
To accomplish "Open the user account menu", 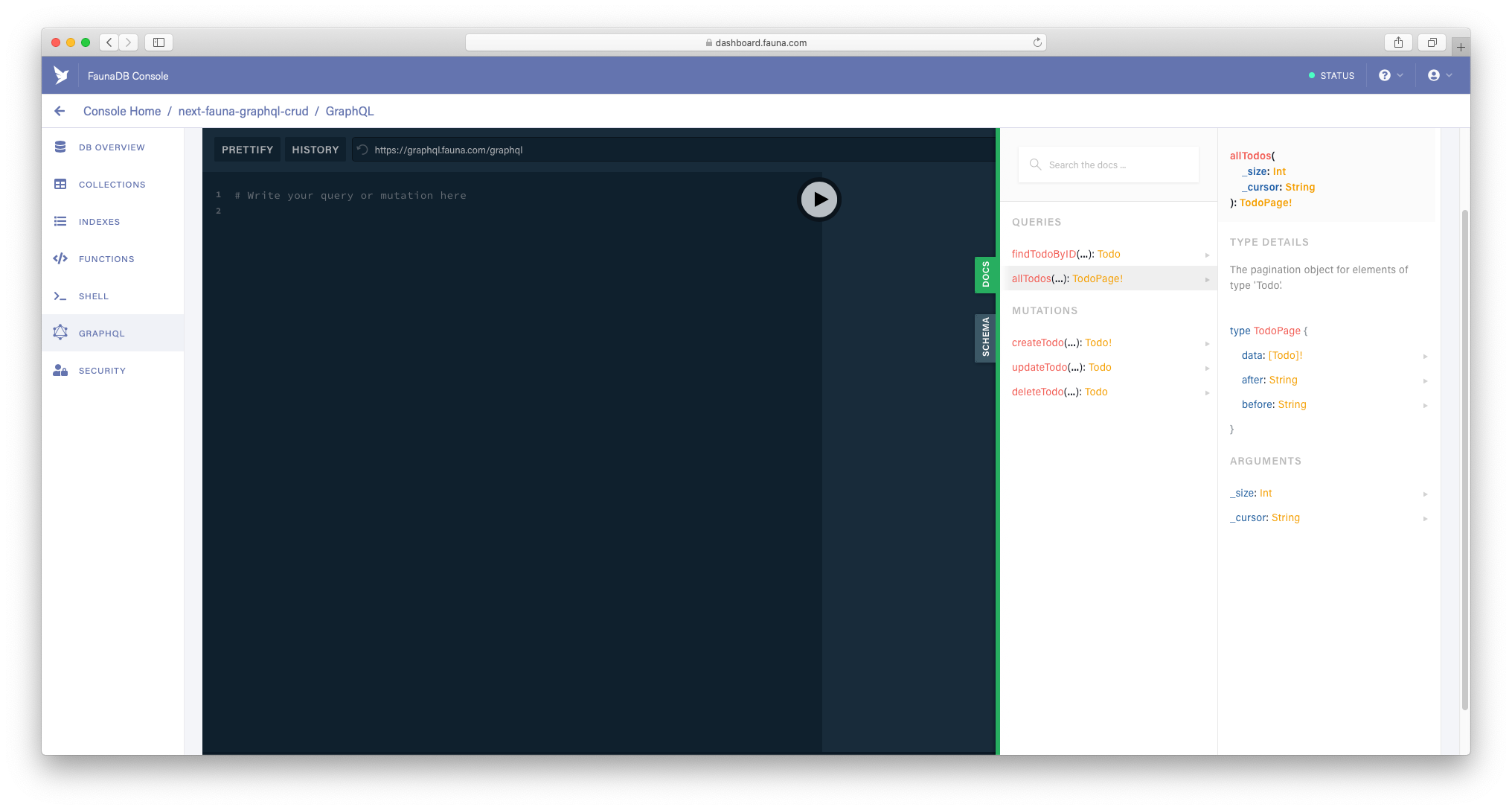I will click(1438, 75).
